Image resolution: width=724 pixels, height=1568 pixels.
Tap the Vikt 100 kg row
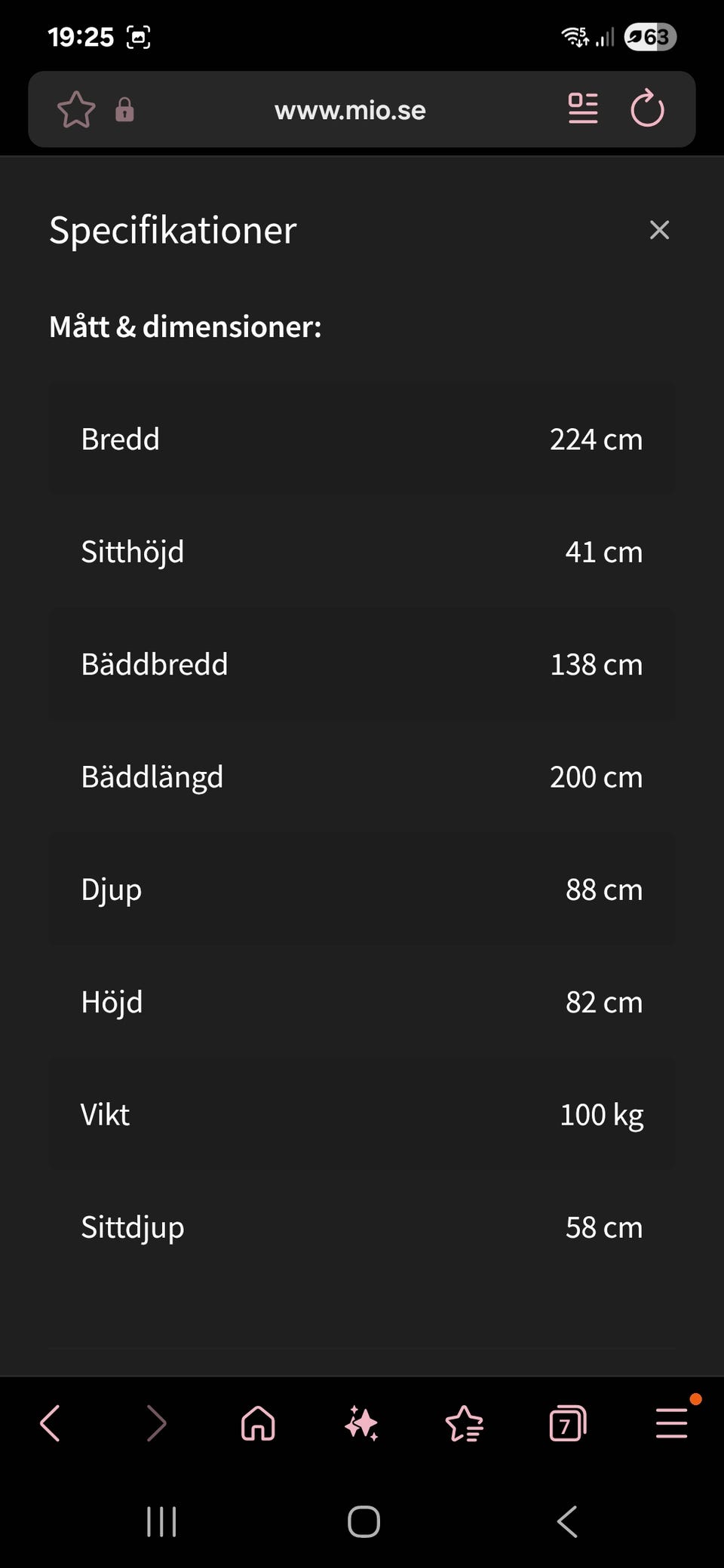point(362,1115)
